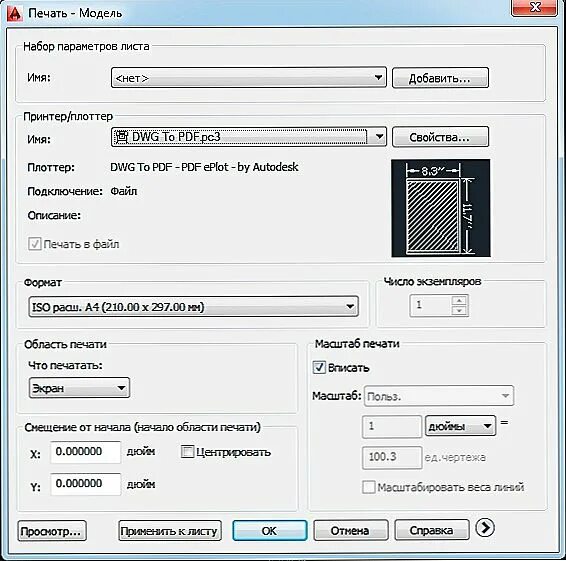The image size is (566, 561).
Task: Click the text DWG To PDF - PDF ePlot - by Autodesk
Action: 204,167
